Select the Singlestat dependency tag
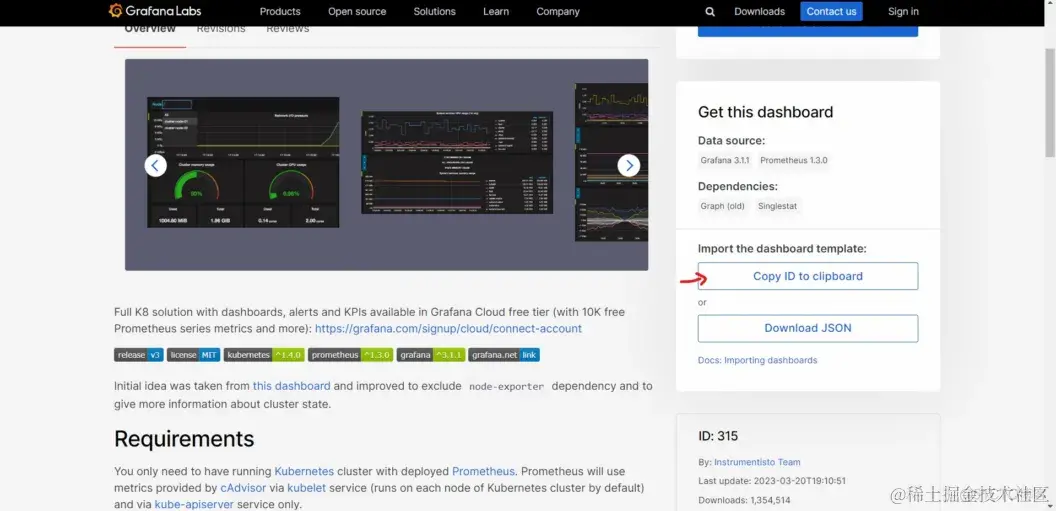Screen dimensions: 1056x511 777,206
